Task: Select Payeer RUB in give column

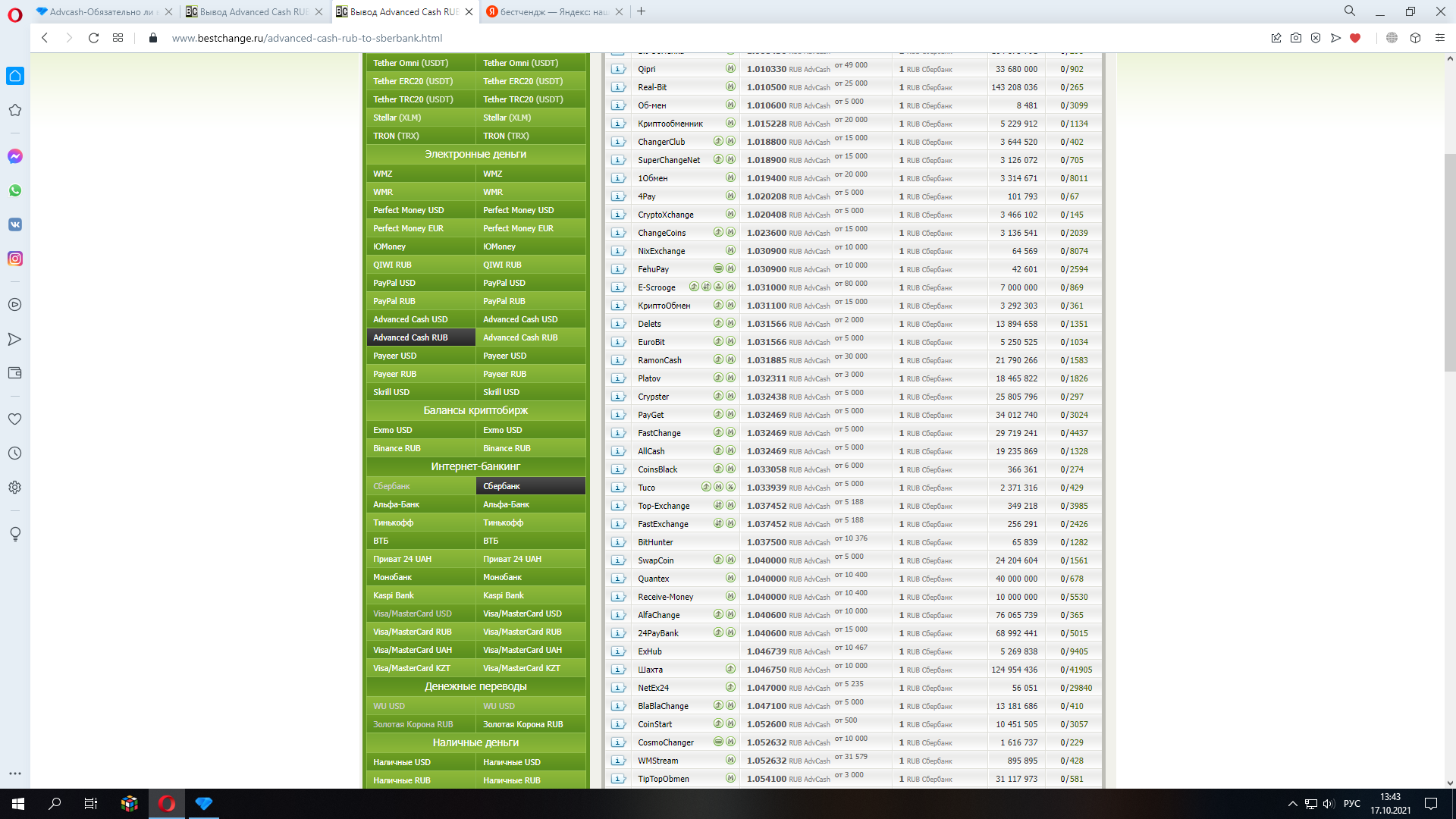Action: [x=420, y=374]
